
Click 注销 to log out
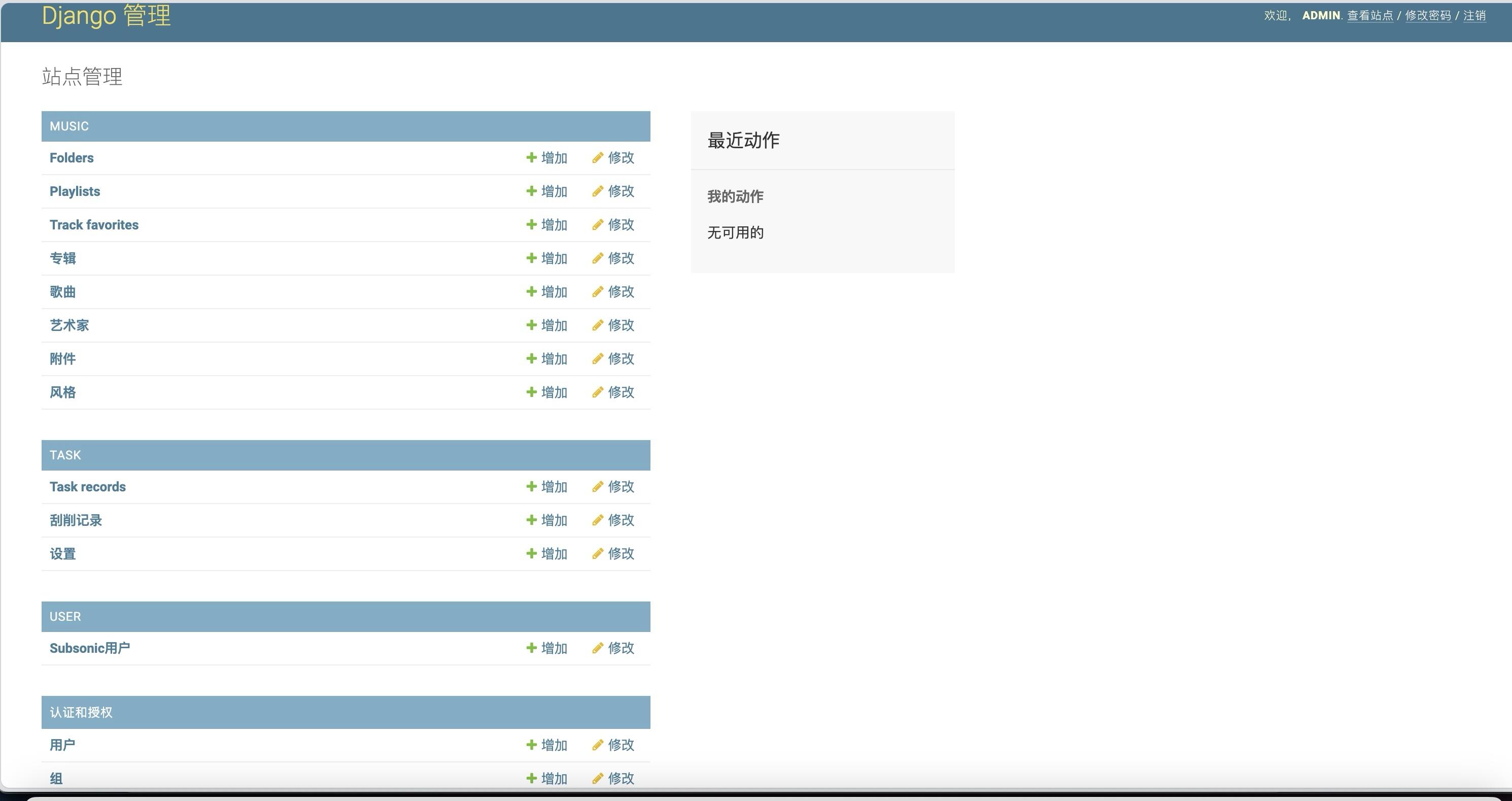click(1474, 16)
